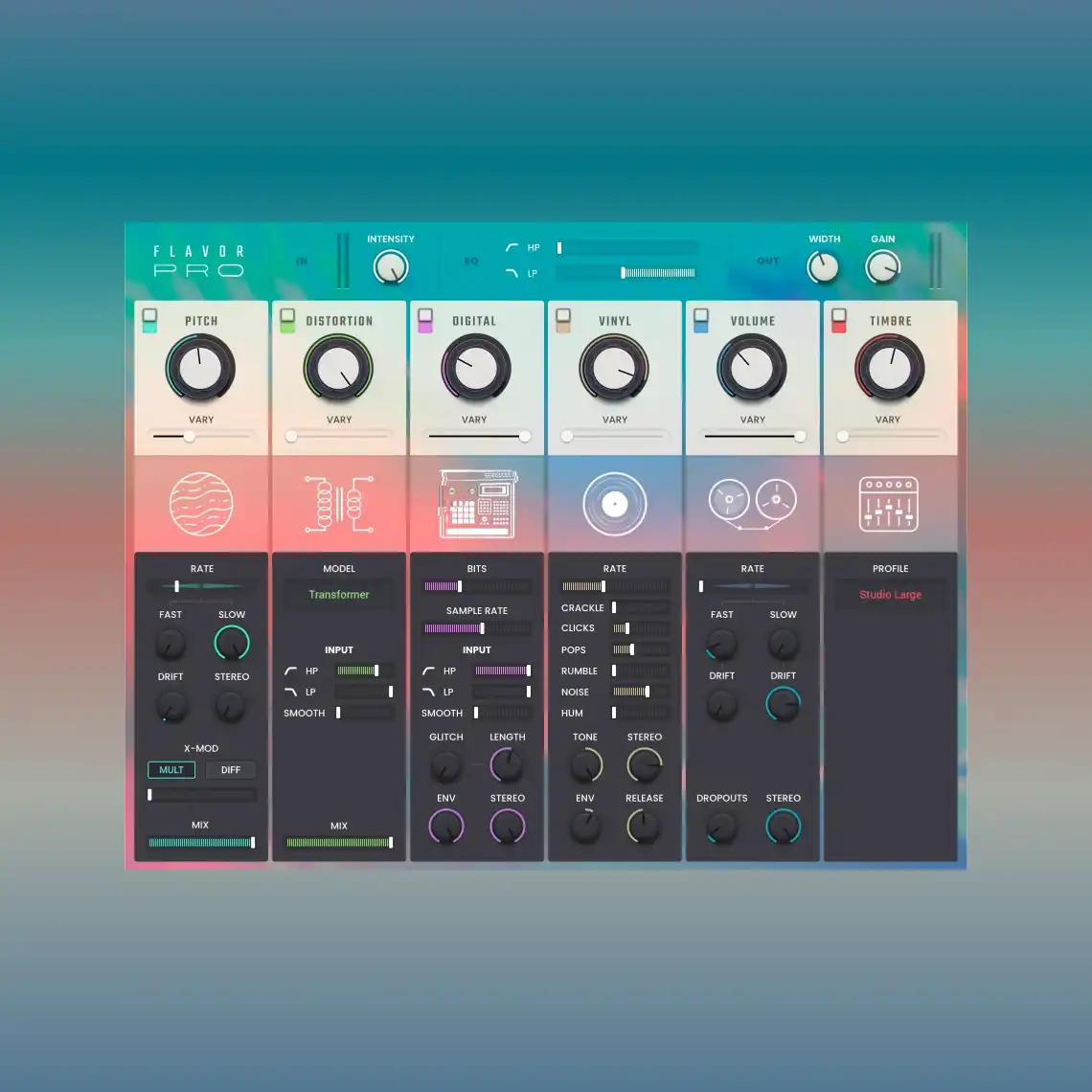Click the drum machine sampler icon
This screenshot has width=1092, height=1092.
[x=477, y=504]
